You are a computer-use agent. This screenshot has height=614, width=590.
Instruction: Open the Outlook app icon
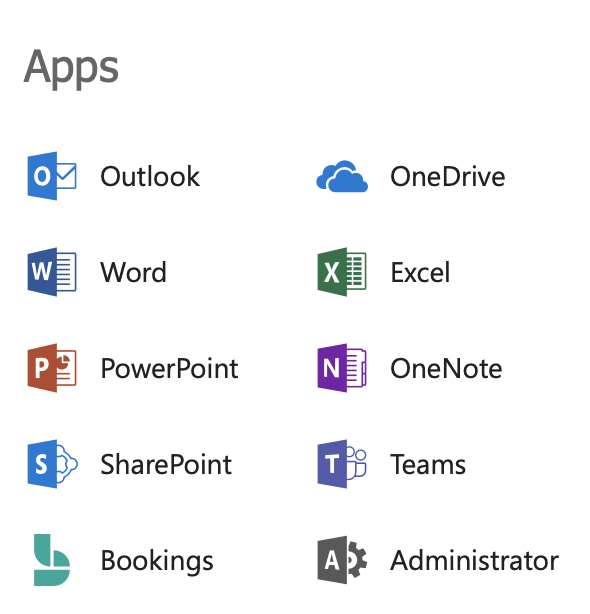(x=52, y=176)
